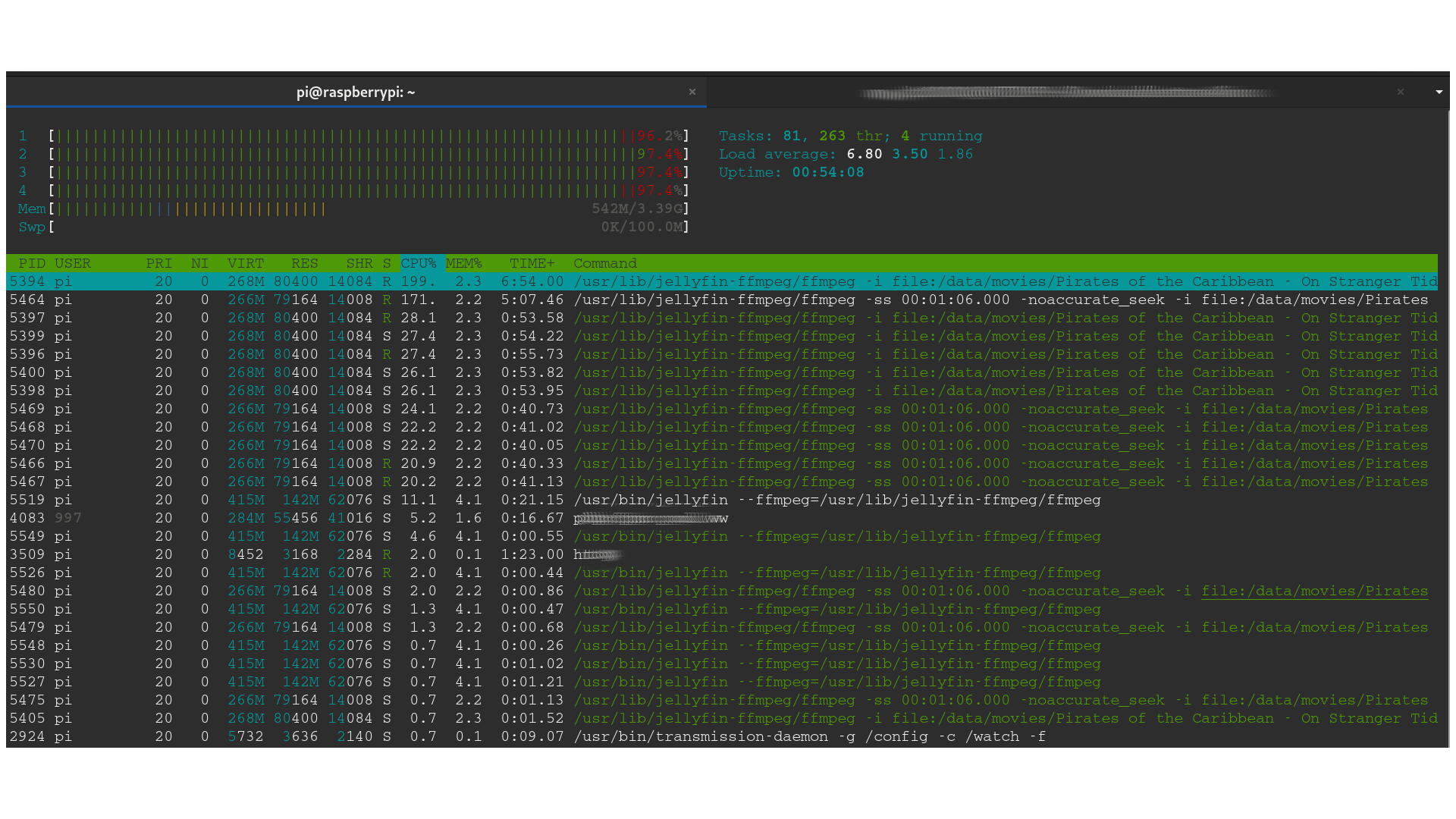Open the underlined file:/data/movies/Pirates link
The width and height of the screenshot is (1456, 819).
[1314, 591]
